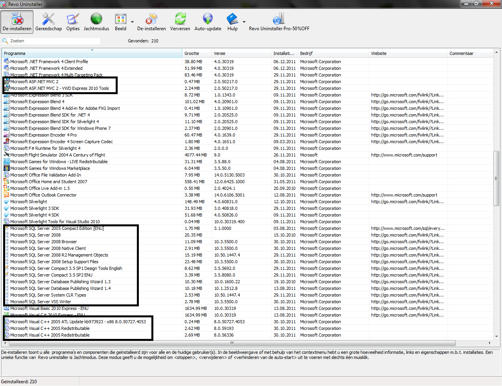The height and width of the screenshot is (386, 502).
Task: Click Games for Windows - LIVE Redistributable icon
Action: tap(6, 162)
